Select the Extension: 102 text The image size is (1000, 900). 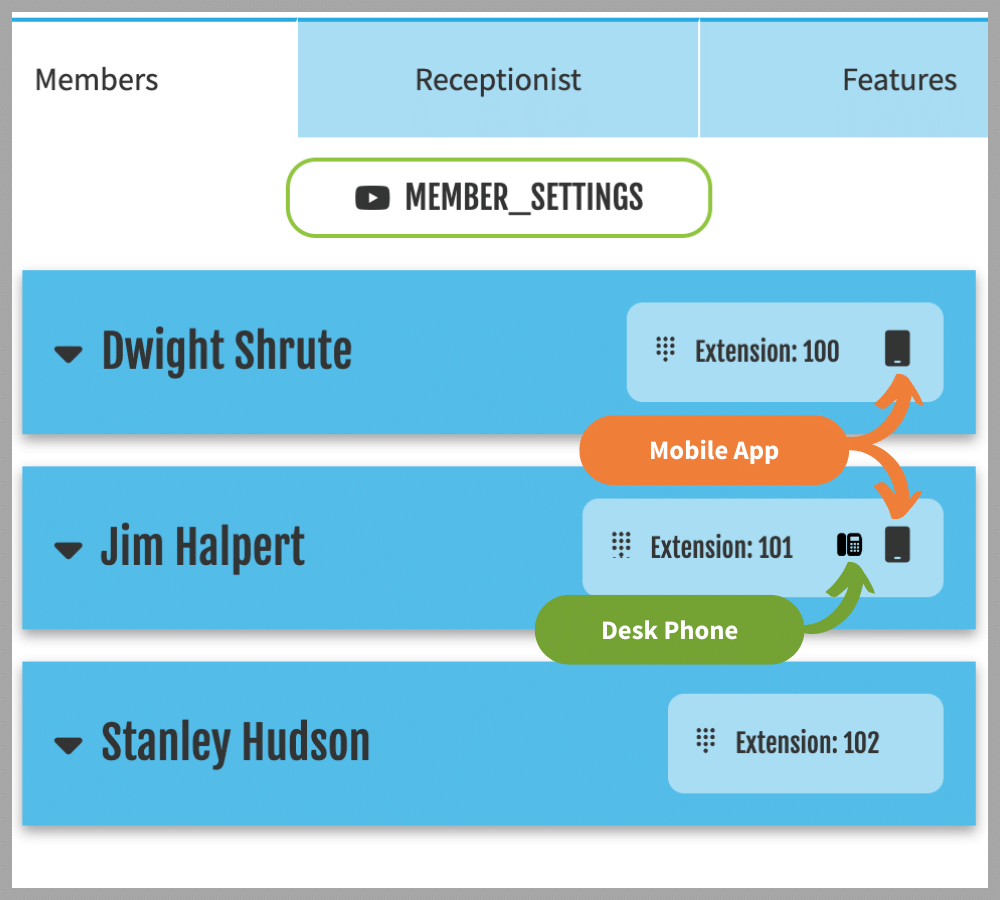click(807, 743)
